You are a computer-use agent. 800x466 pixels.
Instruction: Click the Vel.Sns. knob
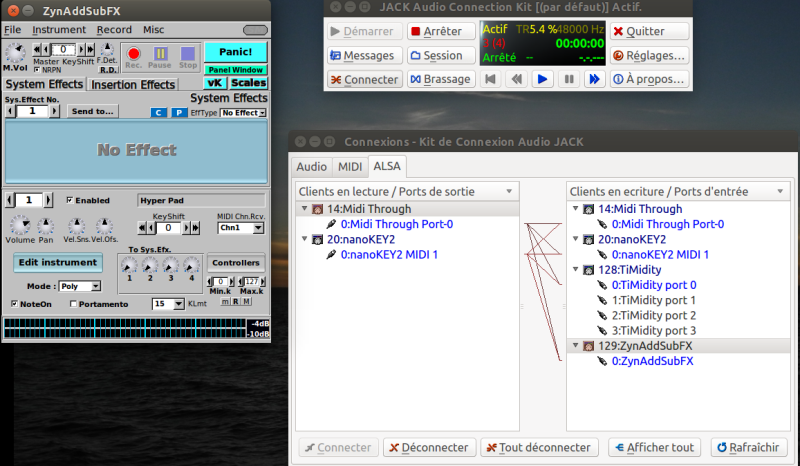77,226
